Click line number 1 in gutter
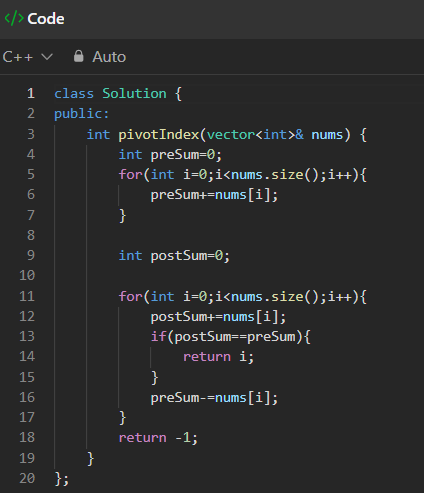 31,94
